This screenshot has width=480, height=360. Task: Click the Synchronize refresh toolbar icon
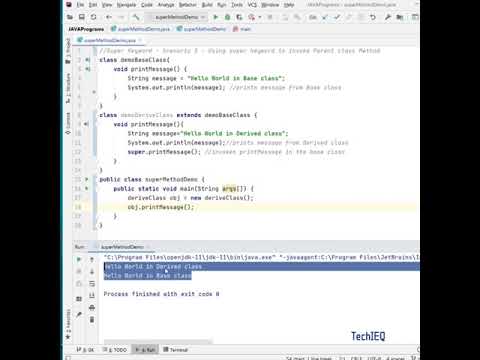coord(94,17)
